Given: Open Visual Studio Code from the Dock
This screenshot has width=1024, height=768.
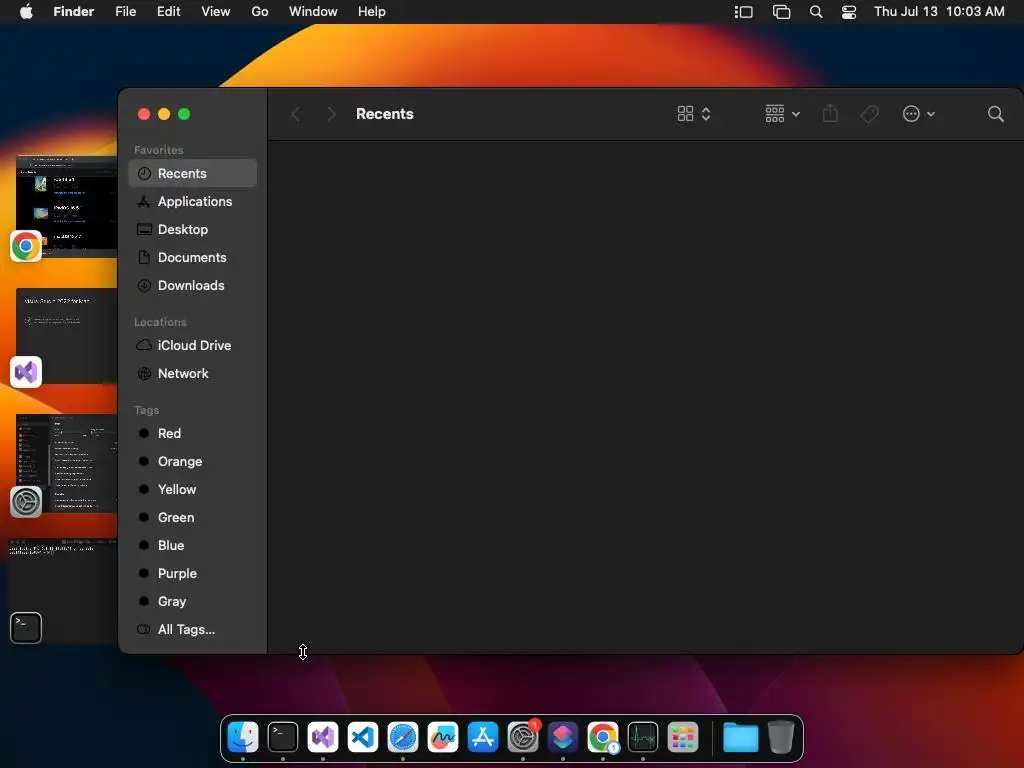Looking at the screenshot, I should (x=363, y=737).
